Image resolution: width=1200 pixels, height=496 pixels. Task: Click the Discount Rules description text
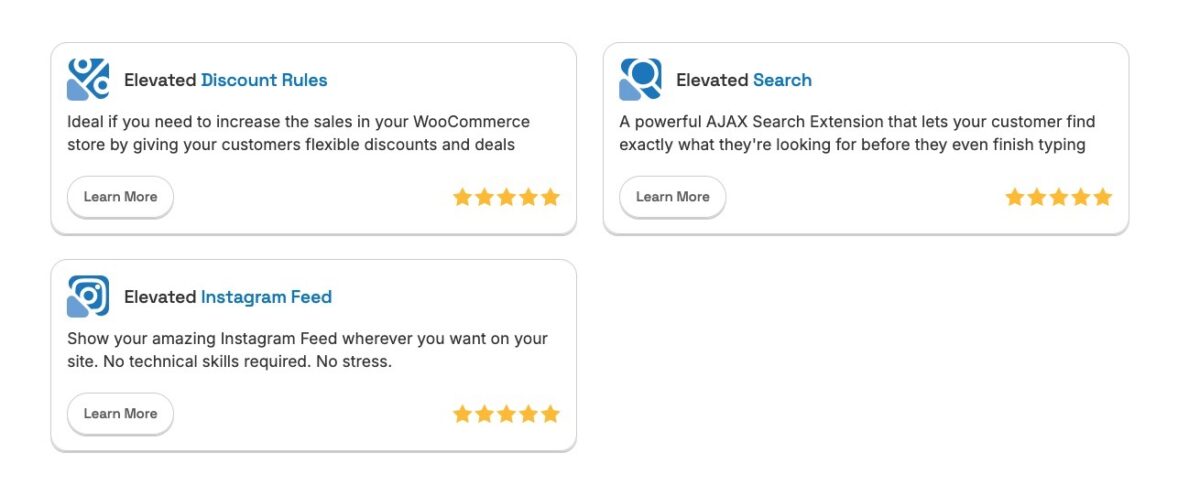[x=298, y=133]
